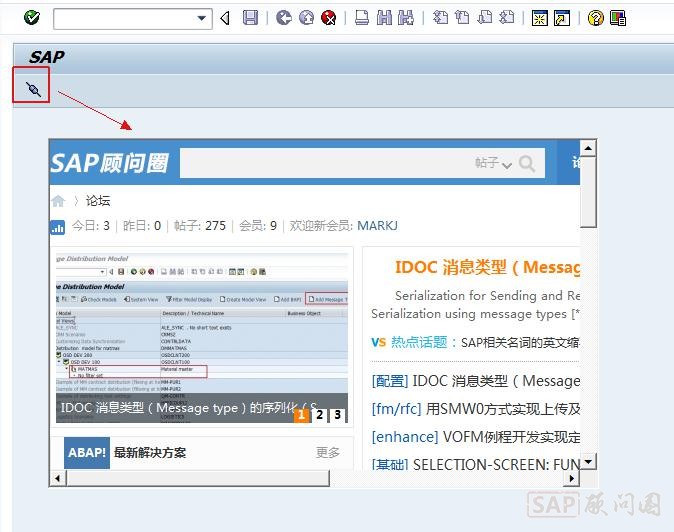Click the 今日: 3 statistic text
Image resolution: width=674 pixels, height=532 pixels.
coord(91,226)
